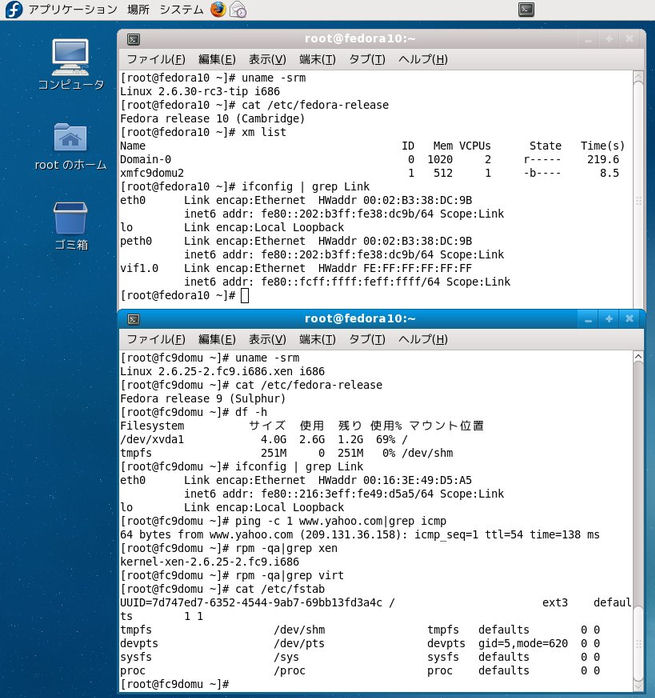Open 端末(T) menu in the upper terminal

coord(317,59)
